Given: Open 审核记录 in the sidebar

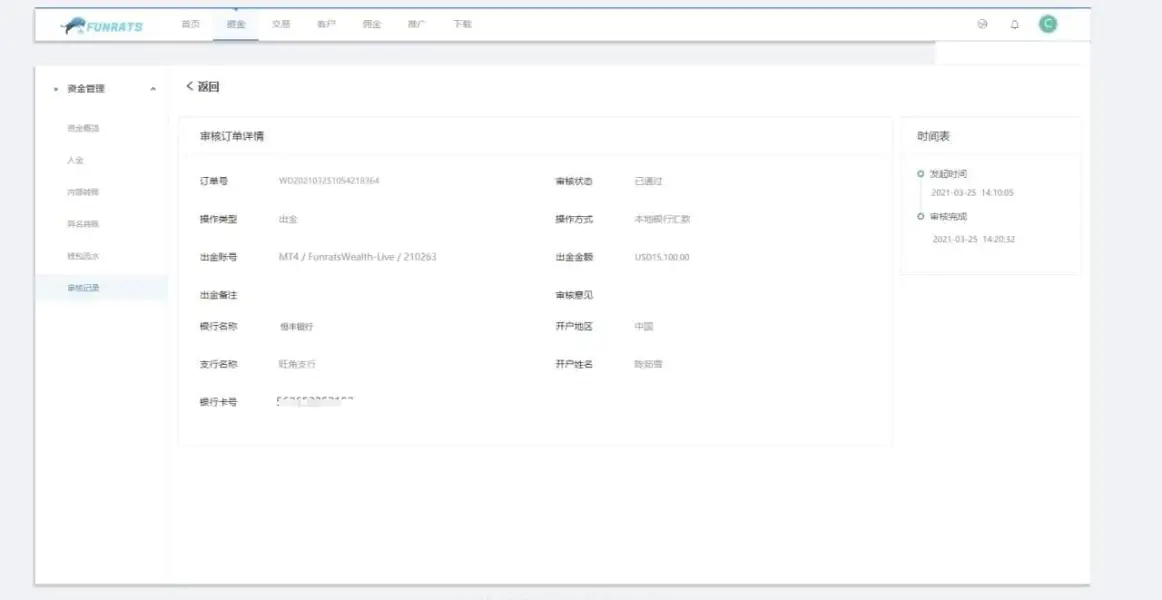Looking at the screenshot, I should click(x=83, y=288).
